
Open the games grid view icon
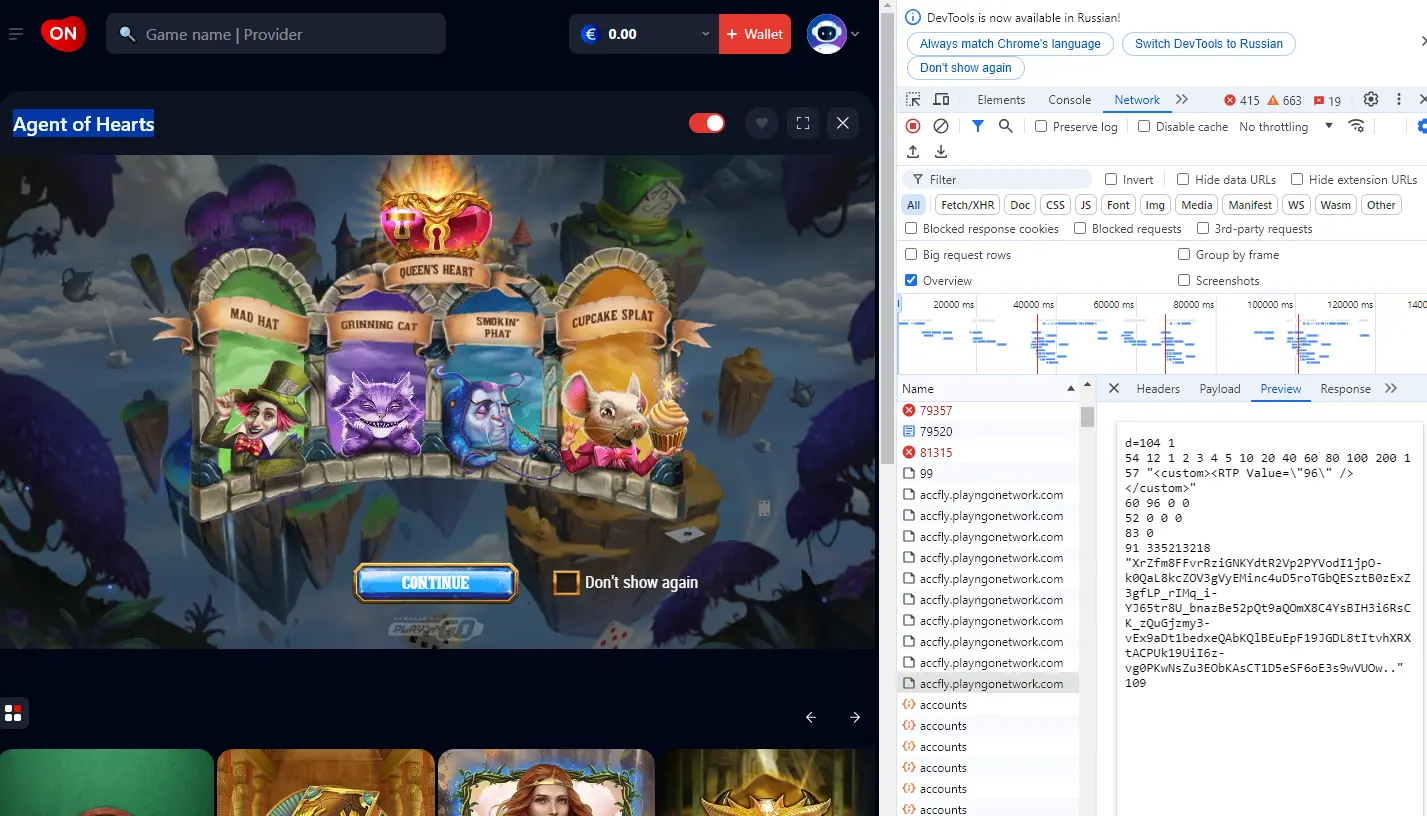click(x=13, y=713)
